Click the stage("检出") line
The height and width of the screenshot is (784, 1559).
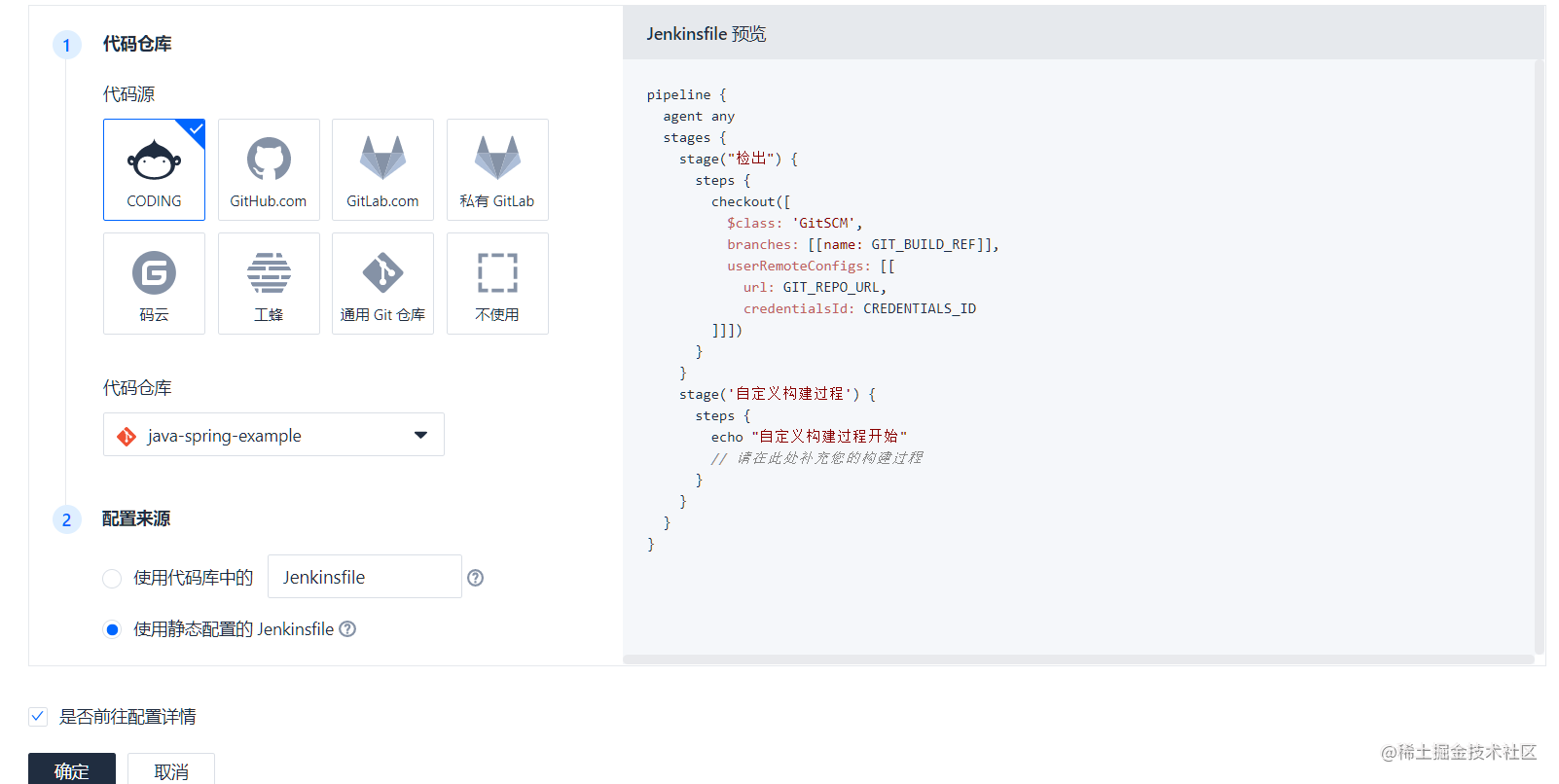739,159
